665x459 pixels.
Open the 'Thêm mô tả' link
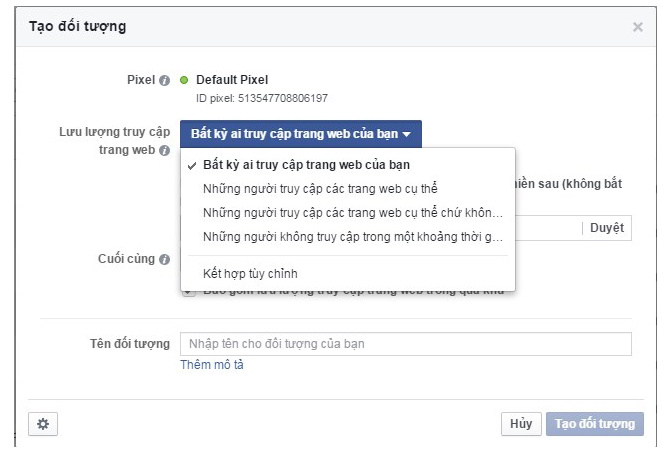point(212,365)
